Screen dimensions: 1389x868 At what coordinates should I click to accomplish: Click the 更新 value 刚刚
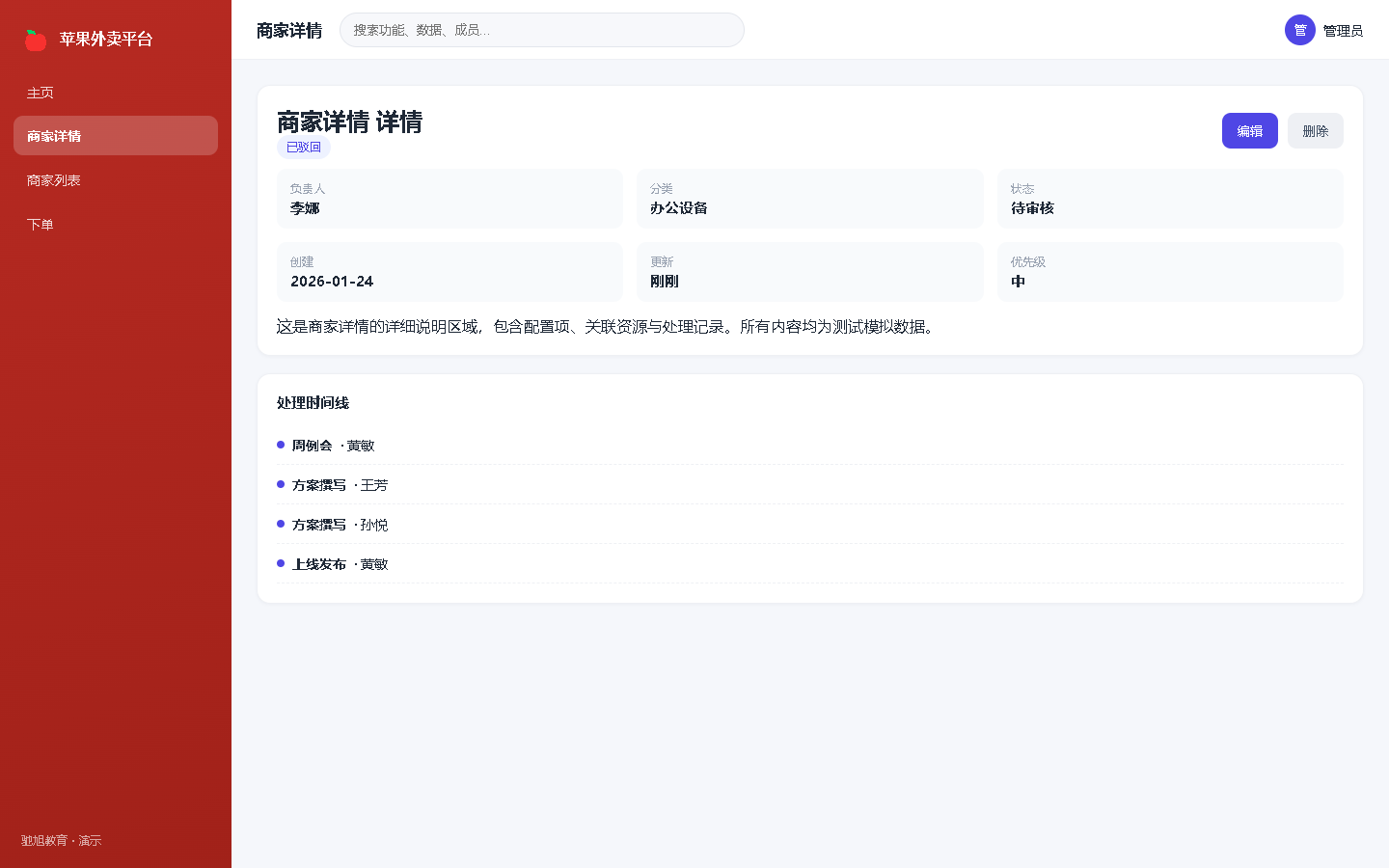click(x=665, y=282)
